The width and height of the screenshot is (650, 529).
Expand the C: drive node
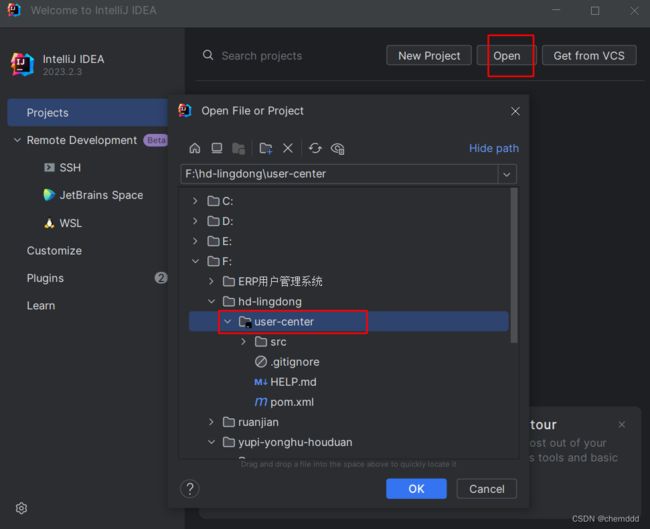[x=195, y=201]
